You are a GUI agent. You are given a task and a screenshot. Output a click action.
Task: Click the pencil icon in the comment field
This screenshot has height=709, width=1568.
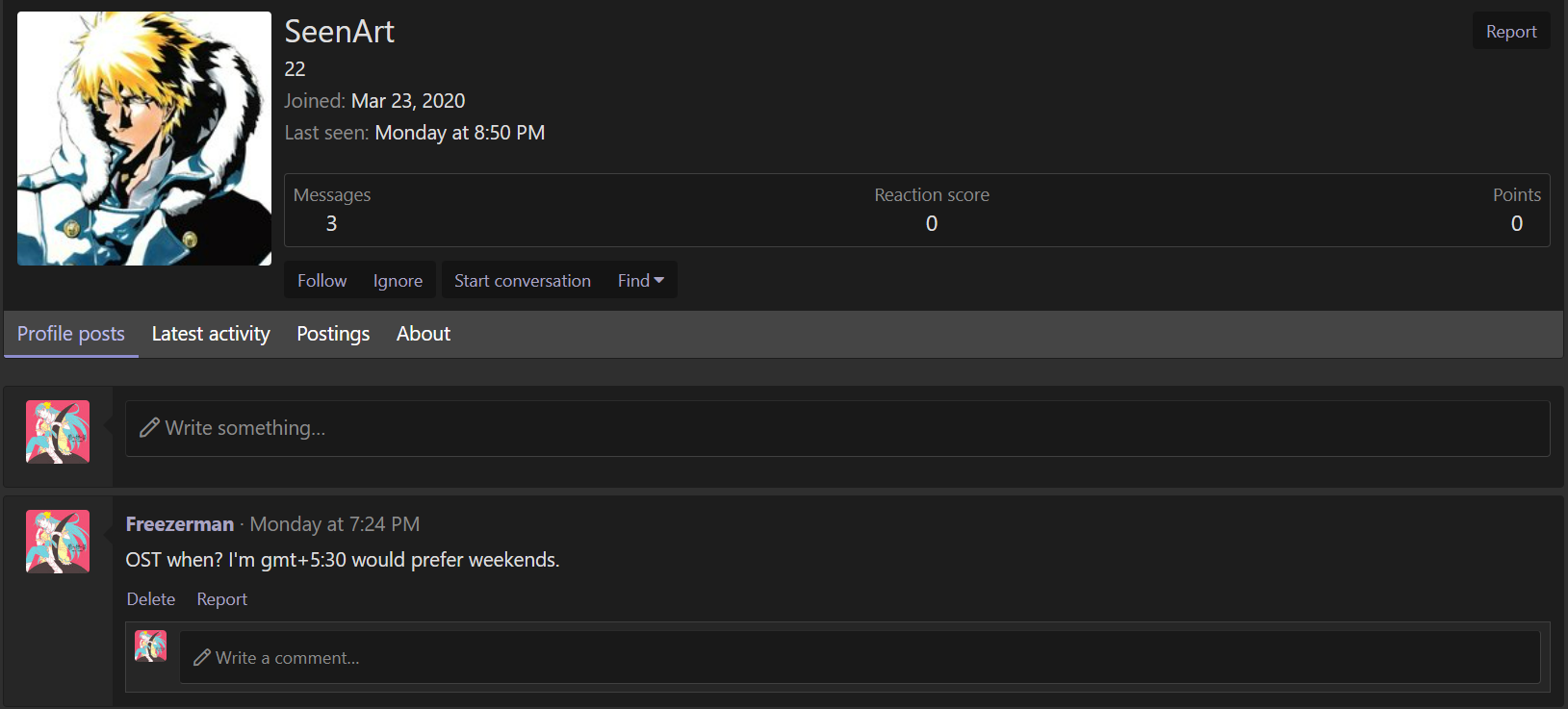click(202, 658)
